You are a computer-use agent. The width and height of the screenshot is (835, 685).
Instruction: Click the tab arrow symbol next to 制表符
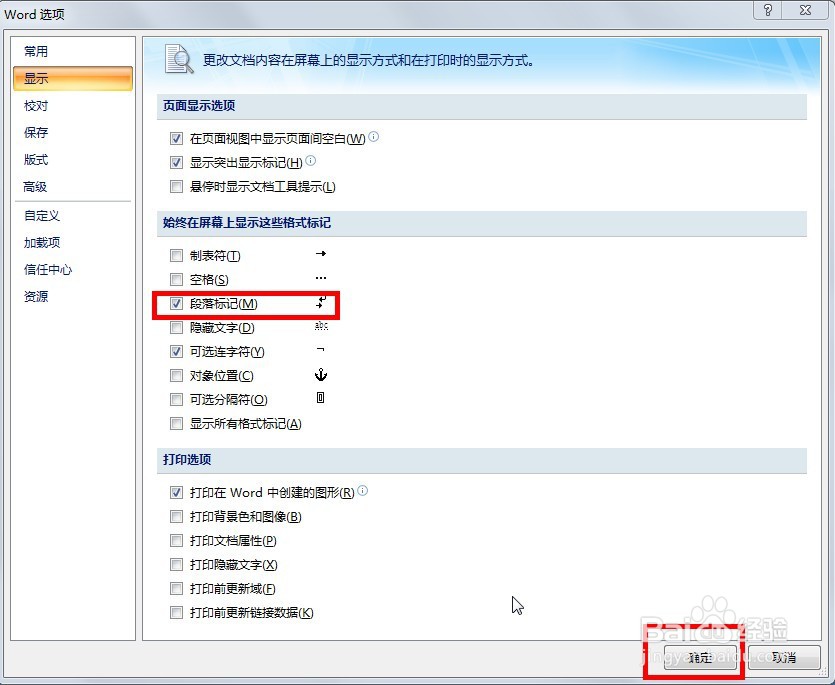[321, 254]
